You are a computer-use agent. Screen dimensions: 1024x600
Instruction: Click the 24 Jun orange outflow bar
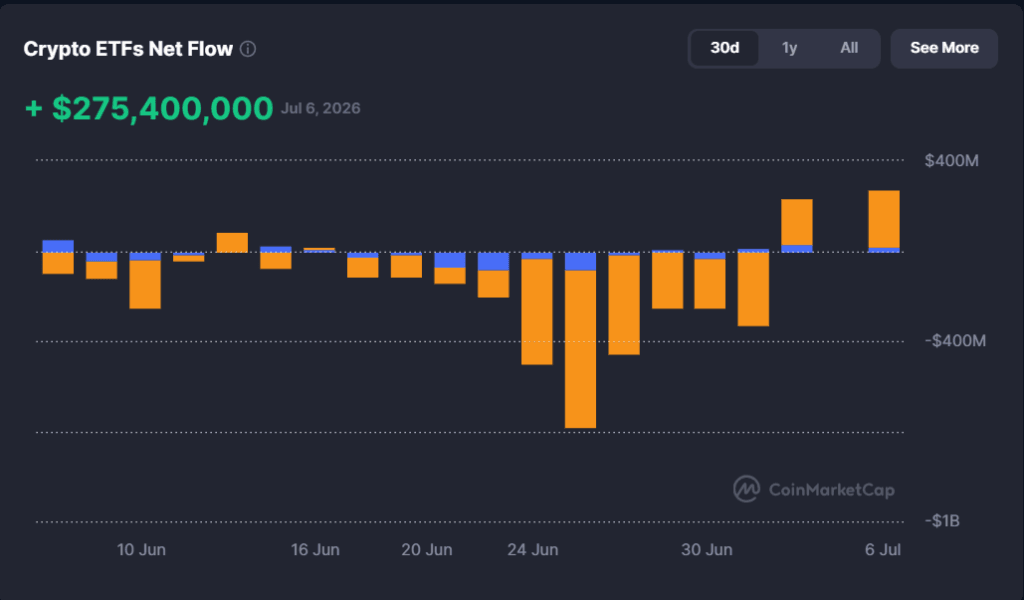(537, 312)
